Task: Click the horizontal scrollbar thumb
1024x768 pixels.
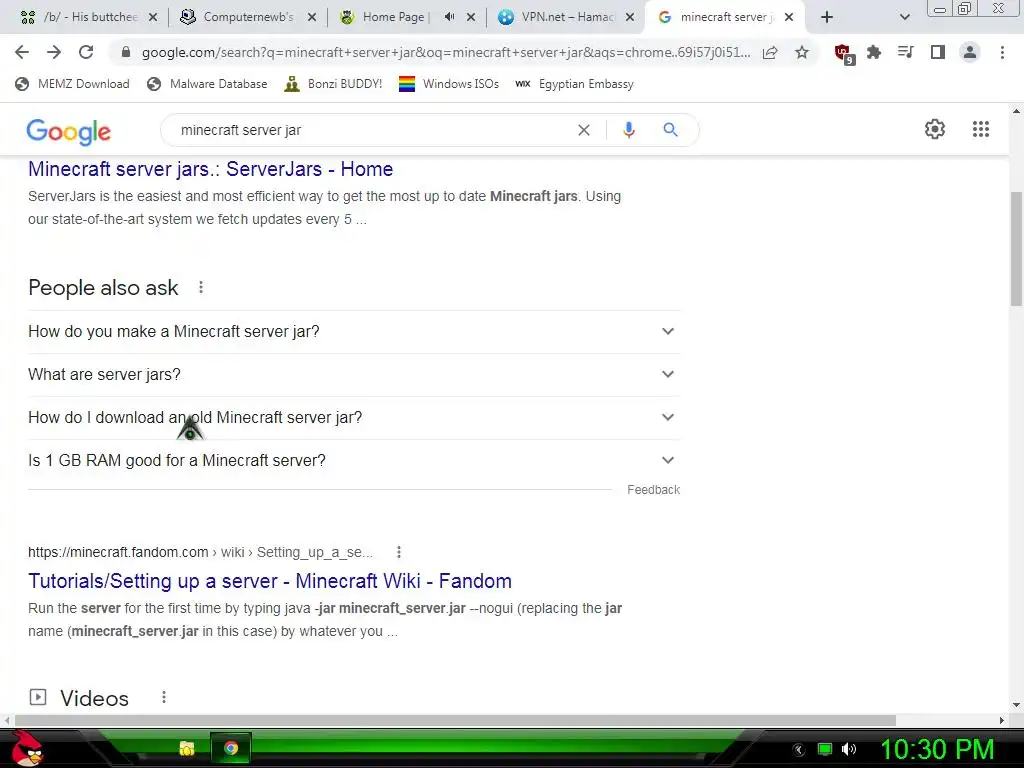Action: pyautogui.click(x=455, y=720)
